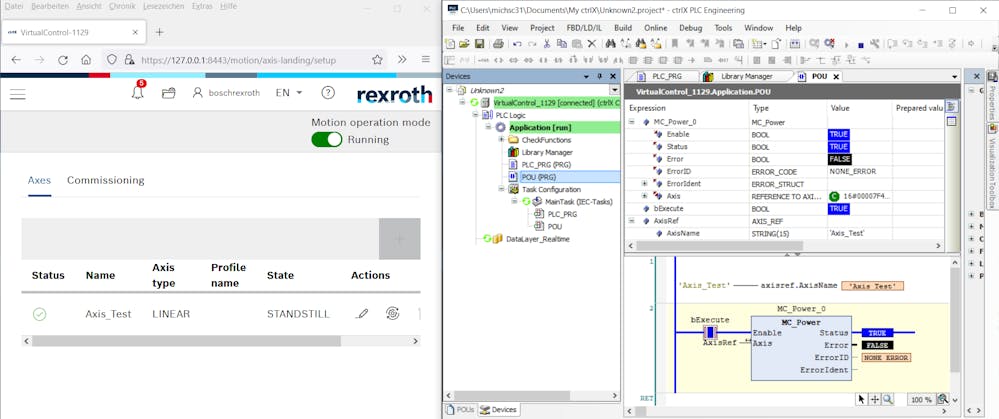
Task: Click the add axis plus button
Action: 399,239
